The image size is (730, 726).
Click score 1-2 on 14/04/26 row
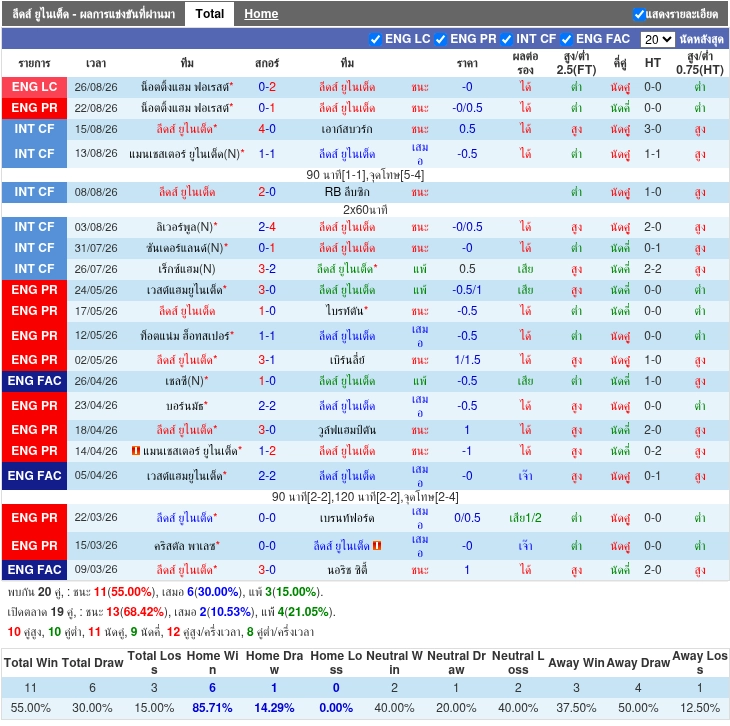click(267, 451)
